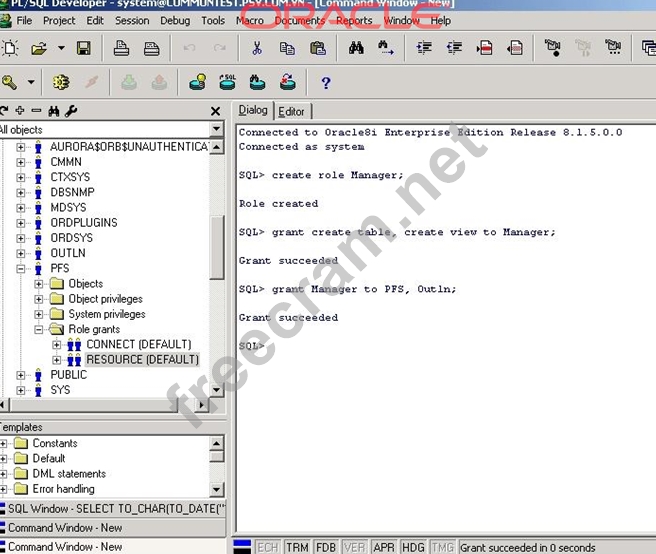Expand the CTXSYS user node

click(20, 177)
